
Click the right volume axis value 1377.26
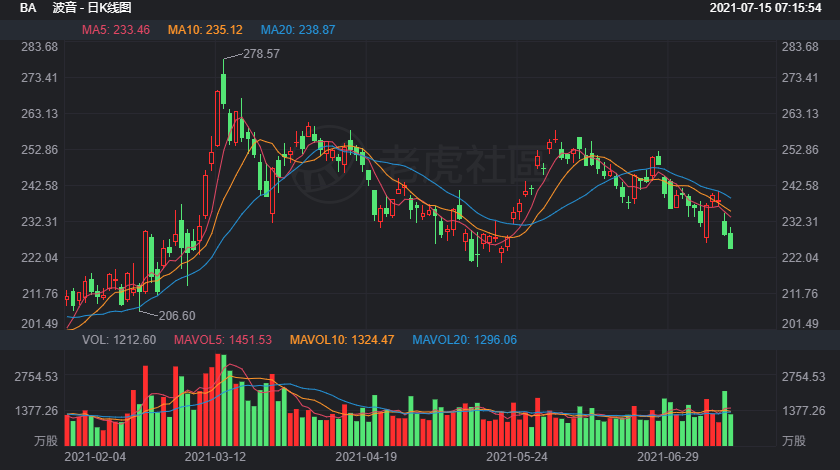(x=804, y=411)
